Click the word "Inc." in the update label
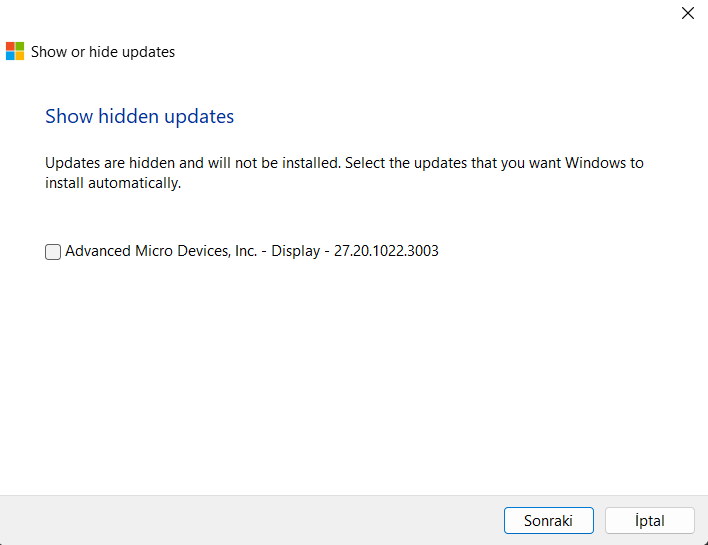The image size is (708, 545). pos(244,251)
